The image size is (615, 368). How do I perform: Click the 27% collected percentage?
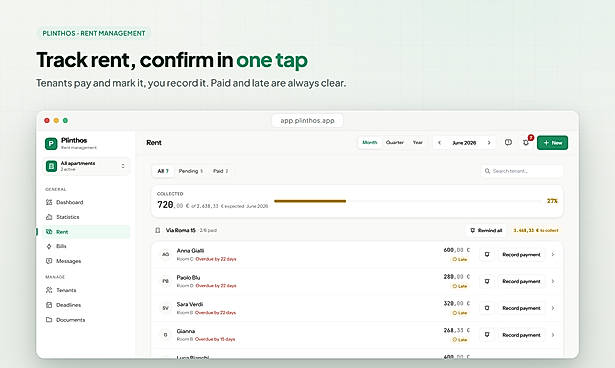coord(552,201)
